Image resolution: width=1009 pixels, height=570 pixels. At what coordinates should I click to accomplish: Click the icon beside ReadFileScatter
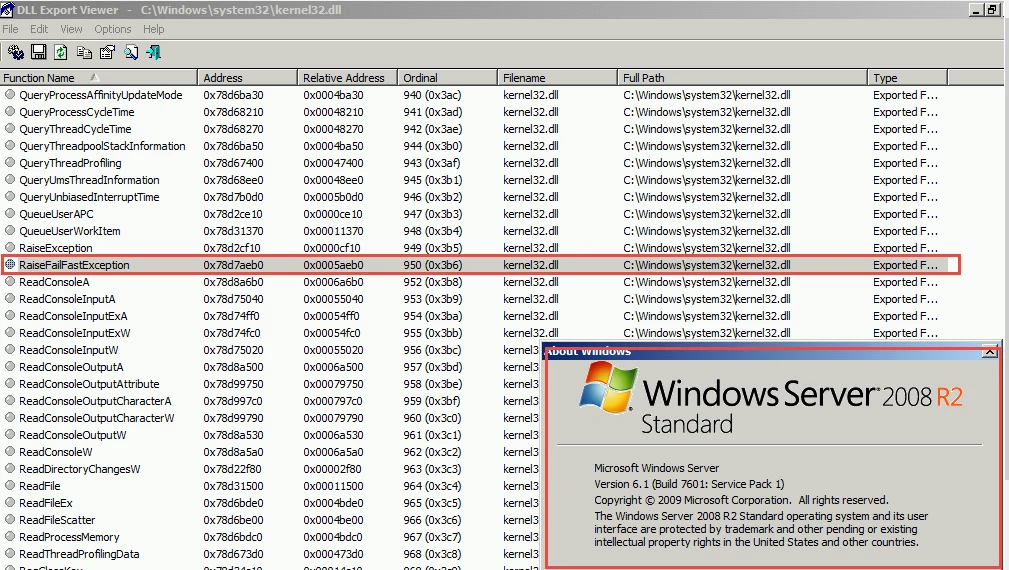(10, 520)
